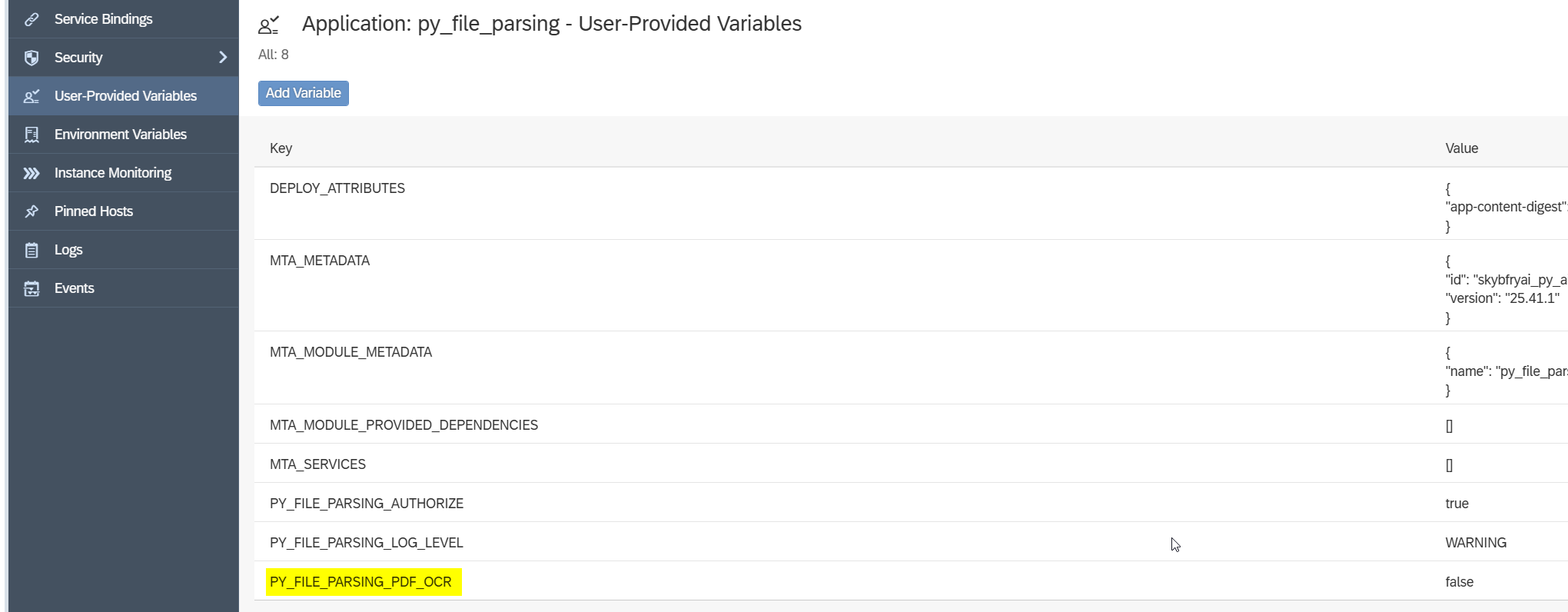Click the Key column header
This screenshot has width=1568, height=612.
(281, 148)
